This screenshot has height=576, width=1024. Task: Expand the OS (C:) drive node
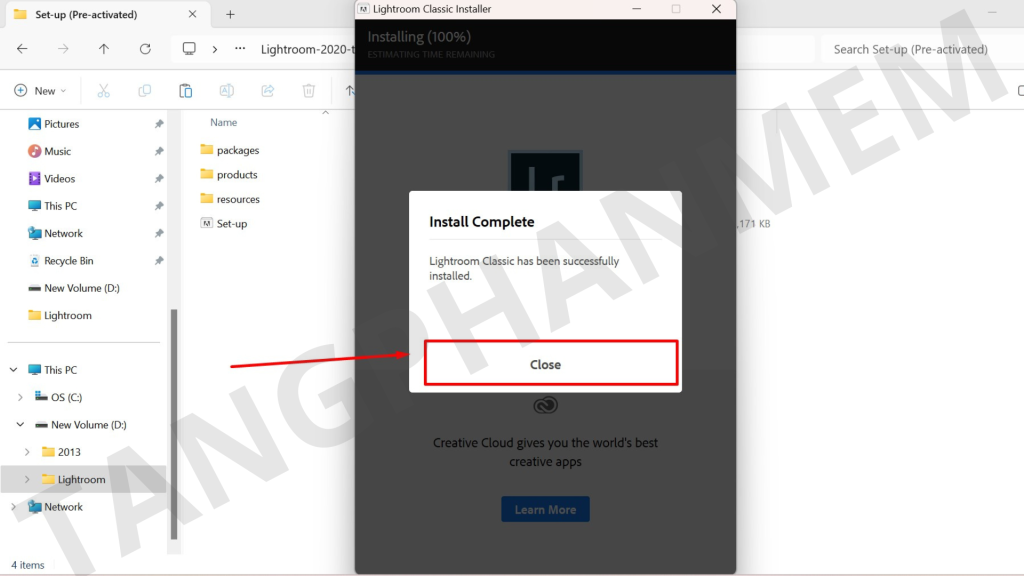pyautogui.click(x=20, y=397)
